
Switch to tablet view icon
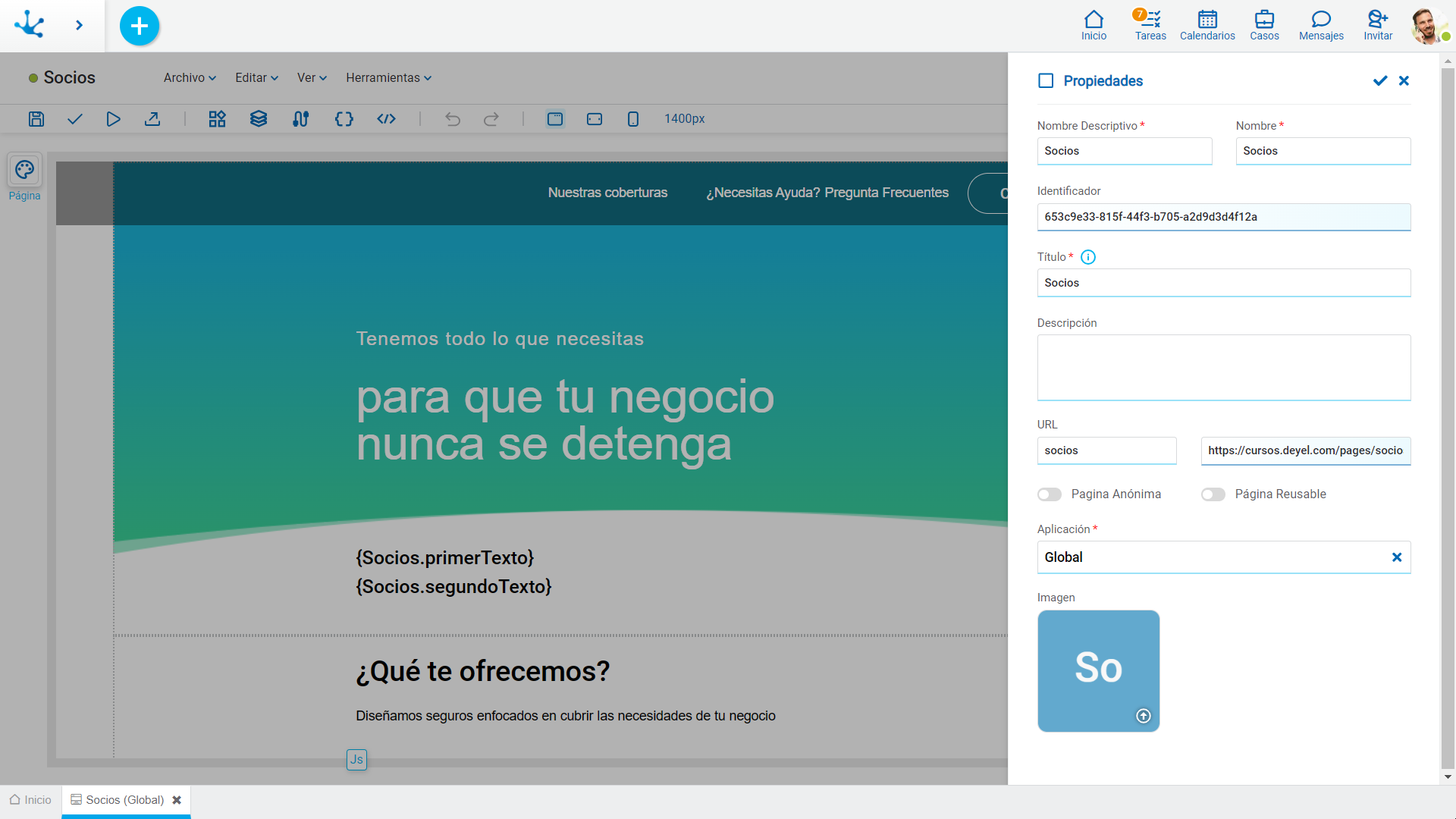(595, 119)
